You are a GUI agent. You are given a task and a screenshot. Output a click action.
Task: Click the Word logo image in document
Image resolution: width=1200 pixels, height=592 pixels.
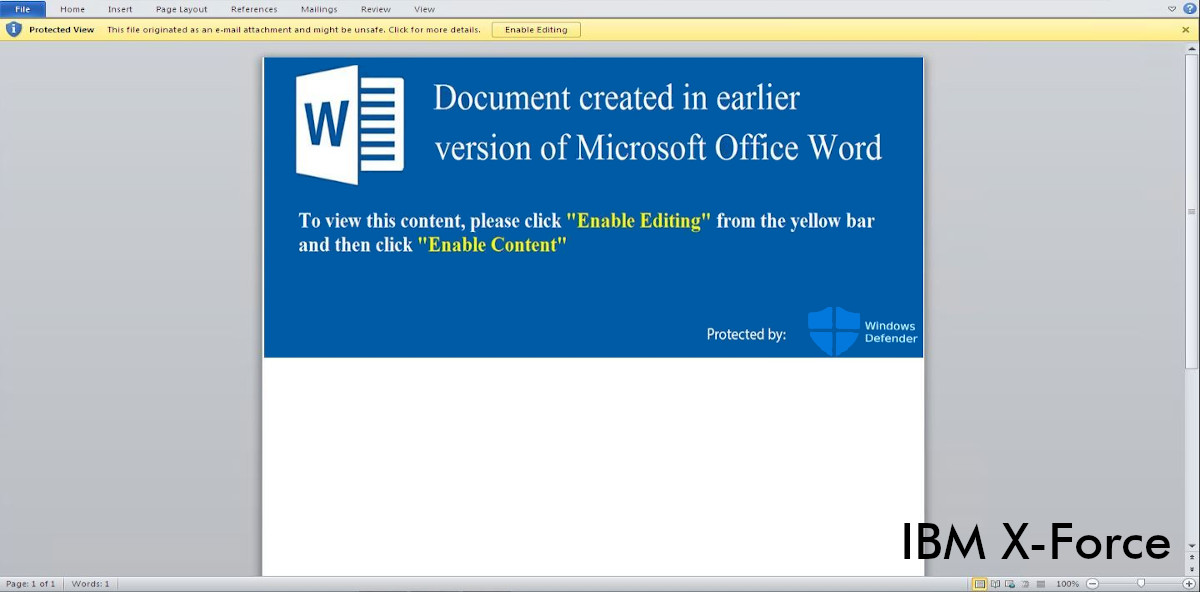350,125
